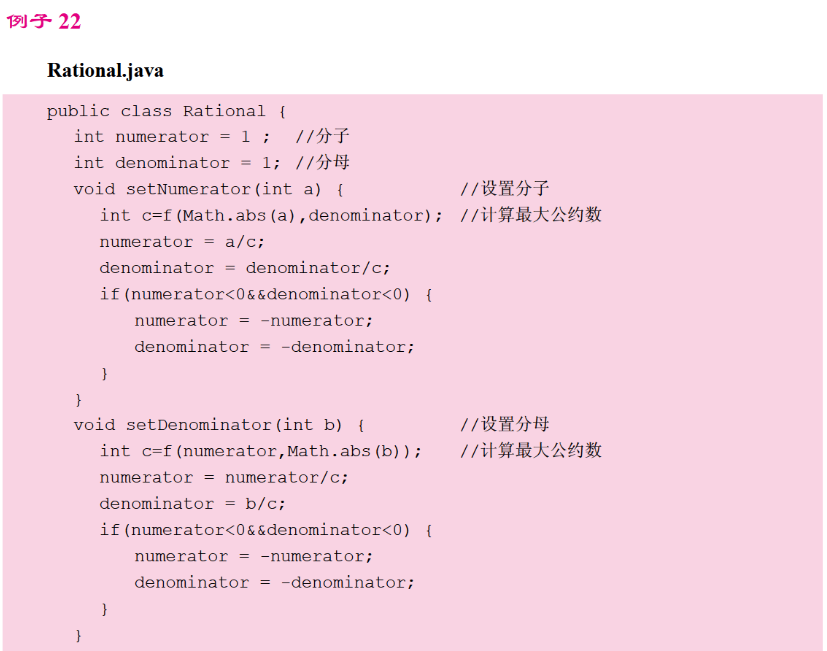
Task: Click the "int c=f(Math.abs(a),denominator);" line
Action: (270, 215)
